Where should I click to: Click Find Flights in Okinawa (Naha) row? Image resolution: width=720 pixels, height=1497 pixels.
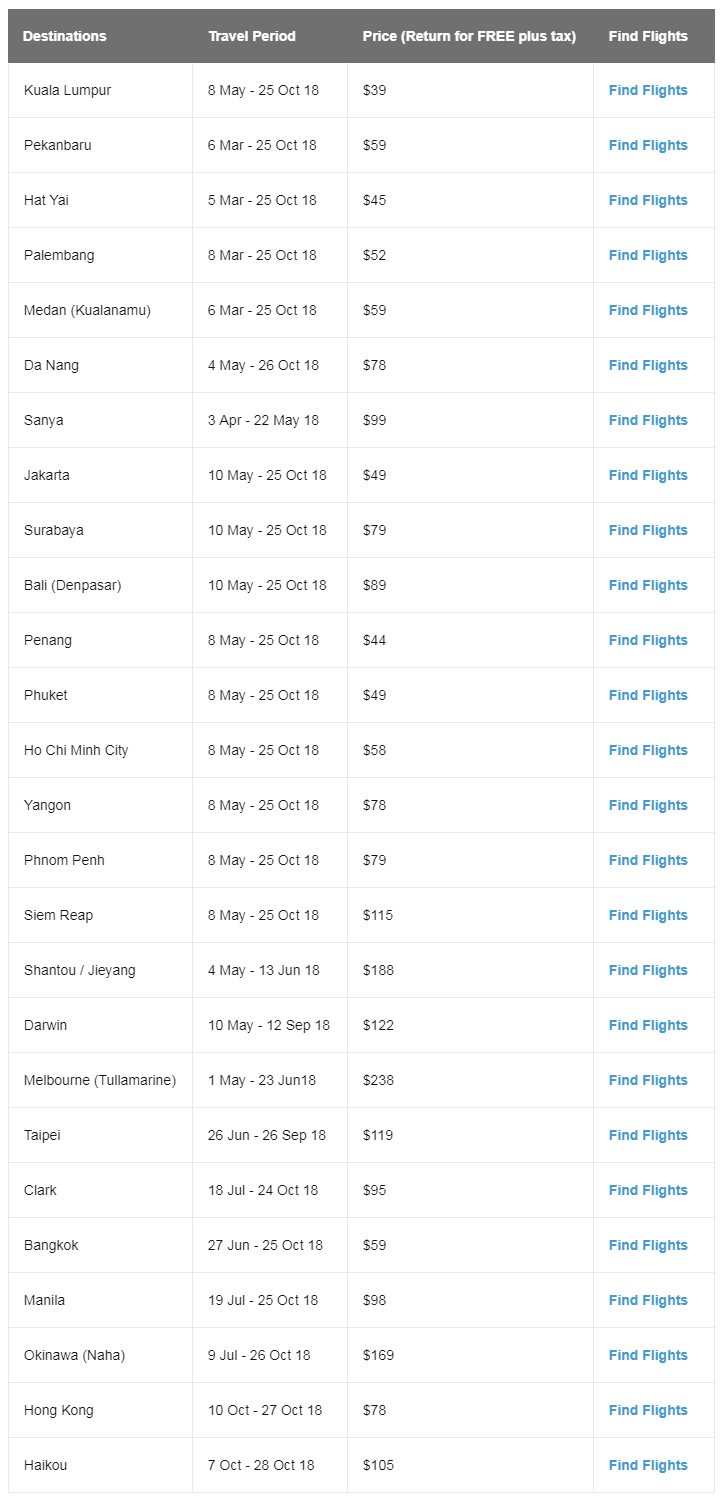[648, 1355]
